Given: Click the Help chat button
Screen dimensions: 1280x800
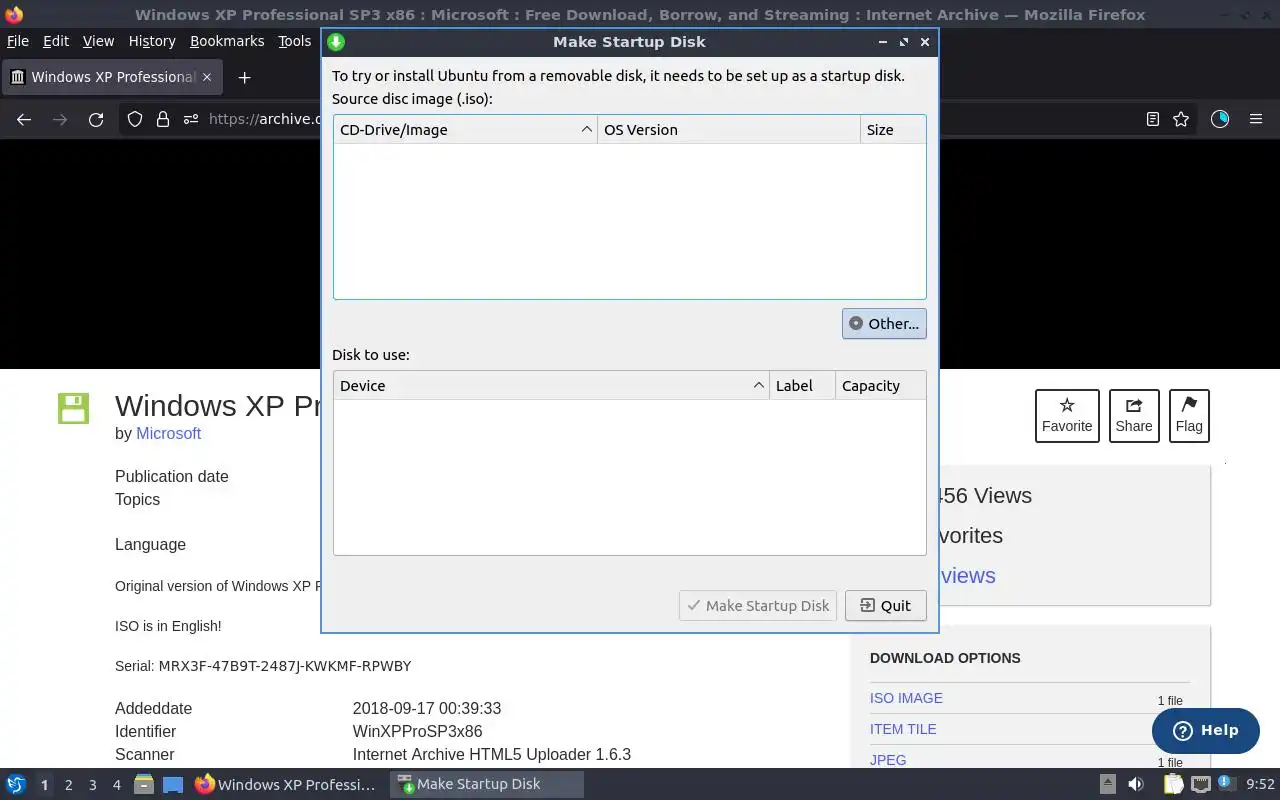Looking at the screenshot, I should (x=1205, y=730).
